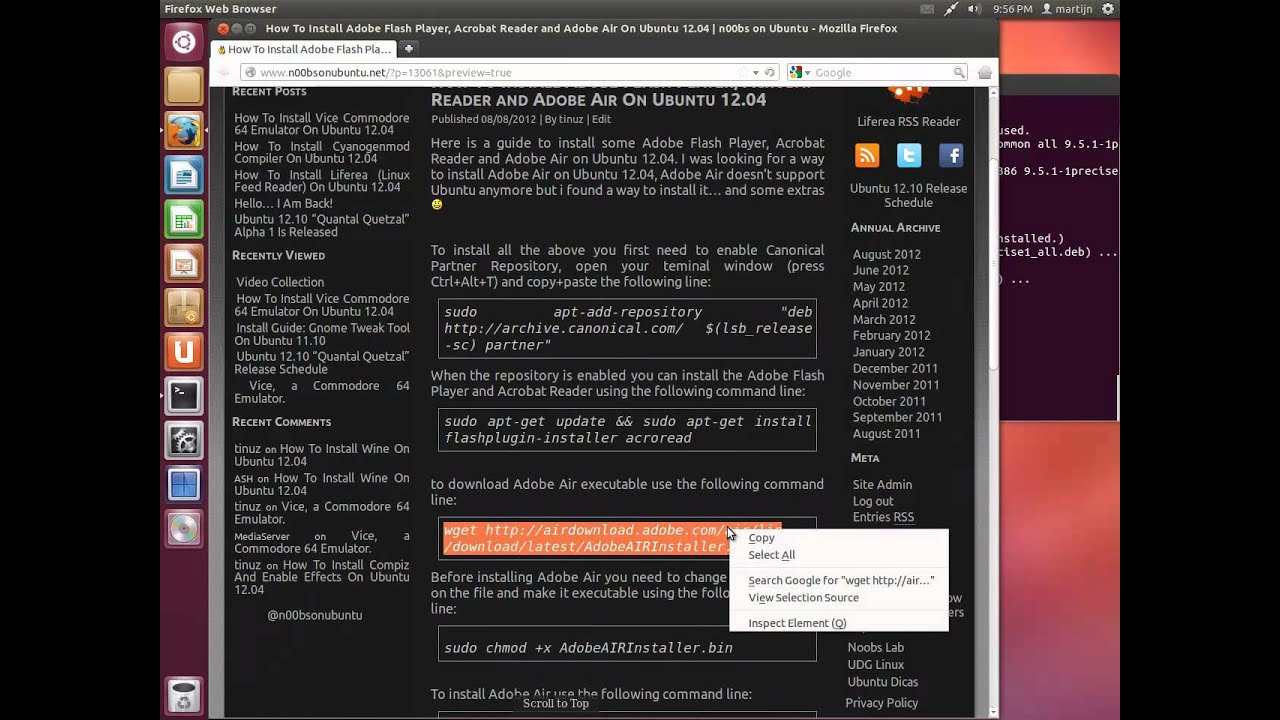Open Ubuntu Dash home launcher
This screenshot has width=1280, height=720.
tap(184, 42)
